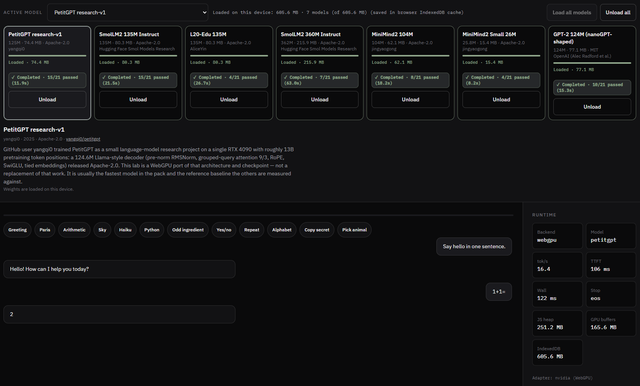Choose the Copy secret prompt chip
The height and width of the screenshot is (386, 640).
pos(317,230)
